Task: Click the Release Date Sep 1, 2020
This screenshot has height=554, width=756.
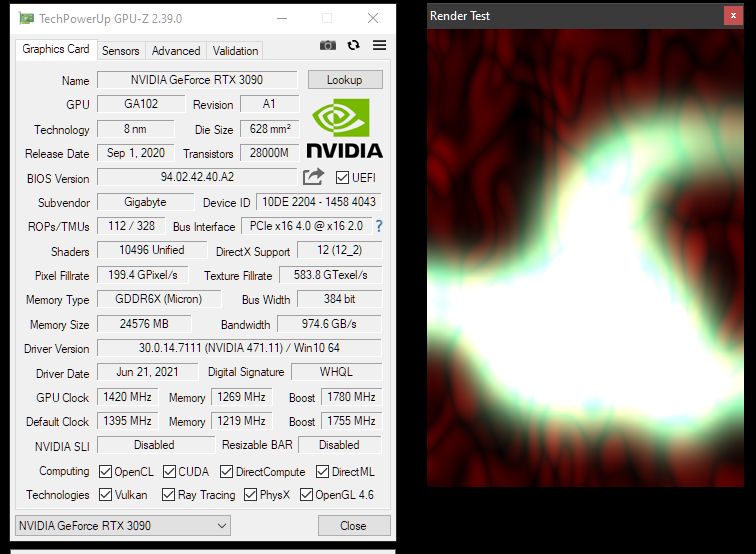Action: click(136, 153)
